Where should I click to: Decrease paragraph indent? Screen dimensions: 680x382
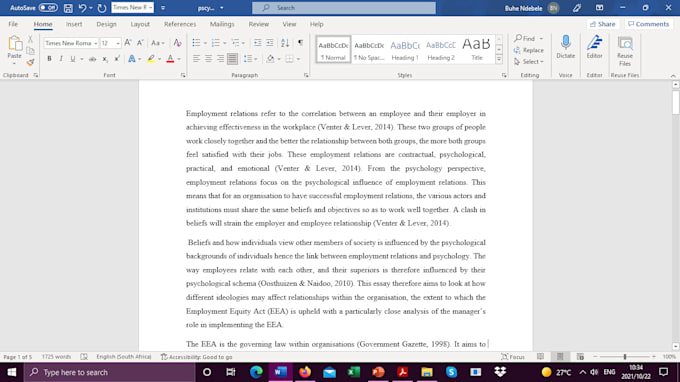(x=258, y=43)
